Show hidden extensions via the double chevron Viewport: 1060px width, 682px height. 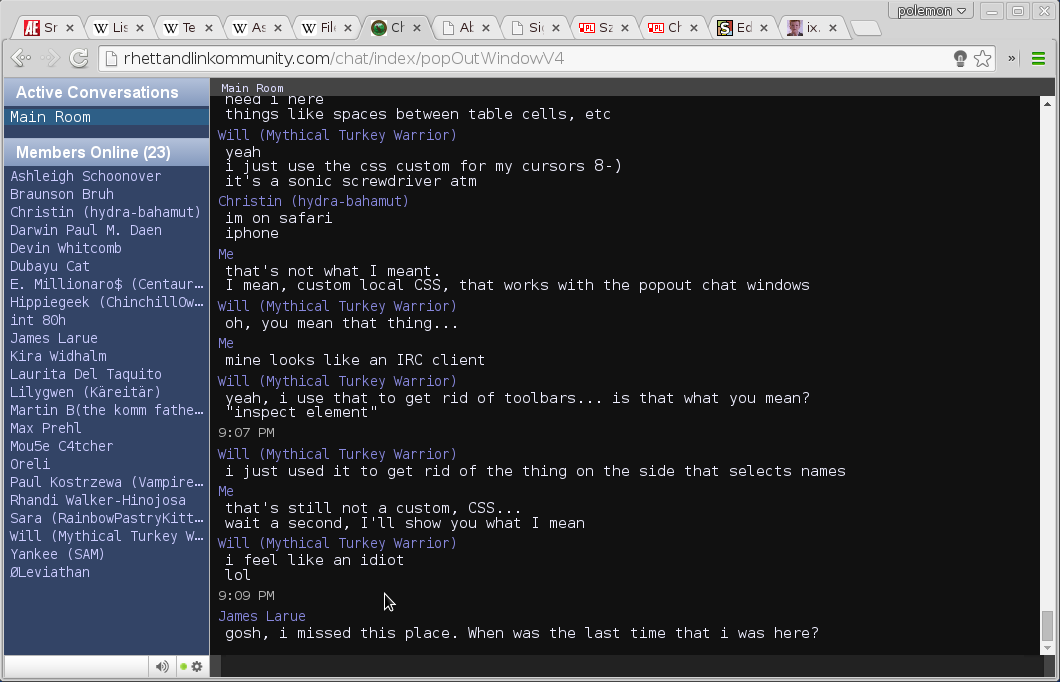tap(1012, 59)
